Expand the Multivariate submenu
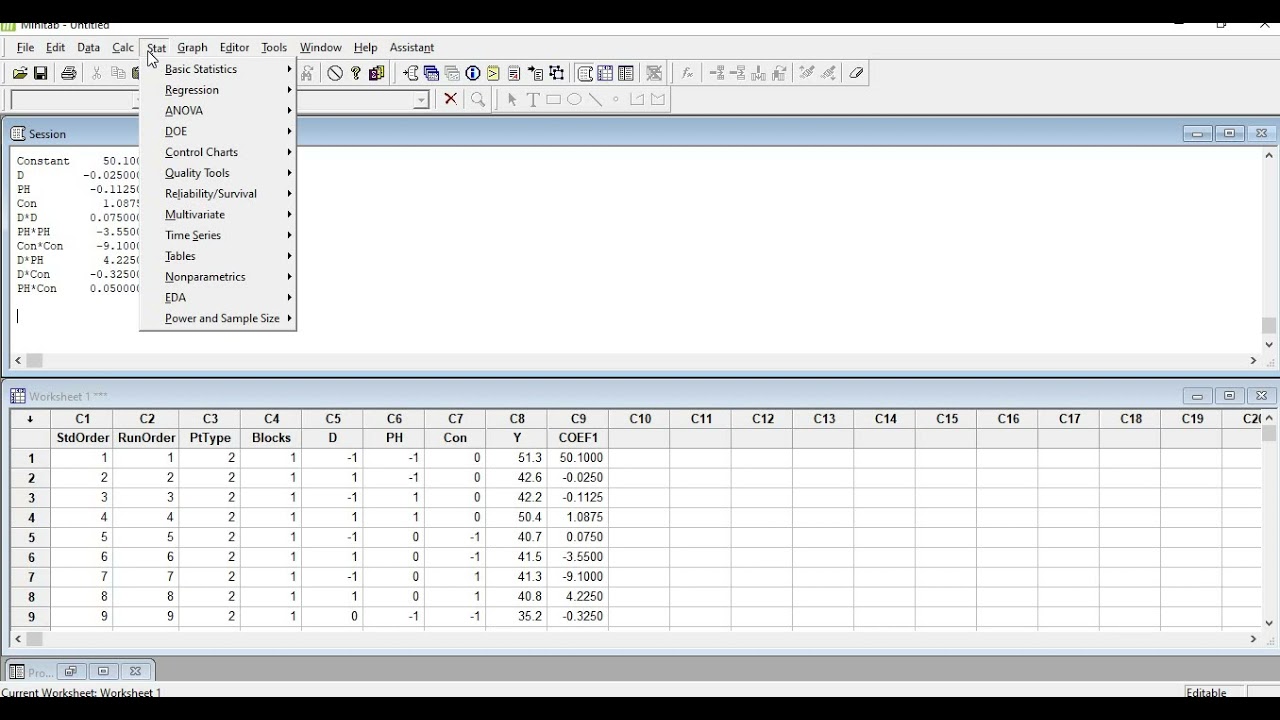The height and width of the screenshot is (720, 1280). (218, 214)
